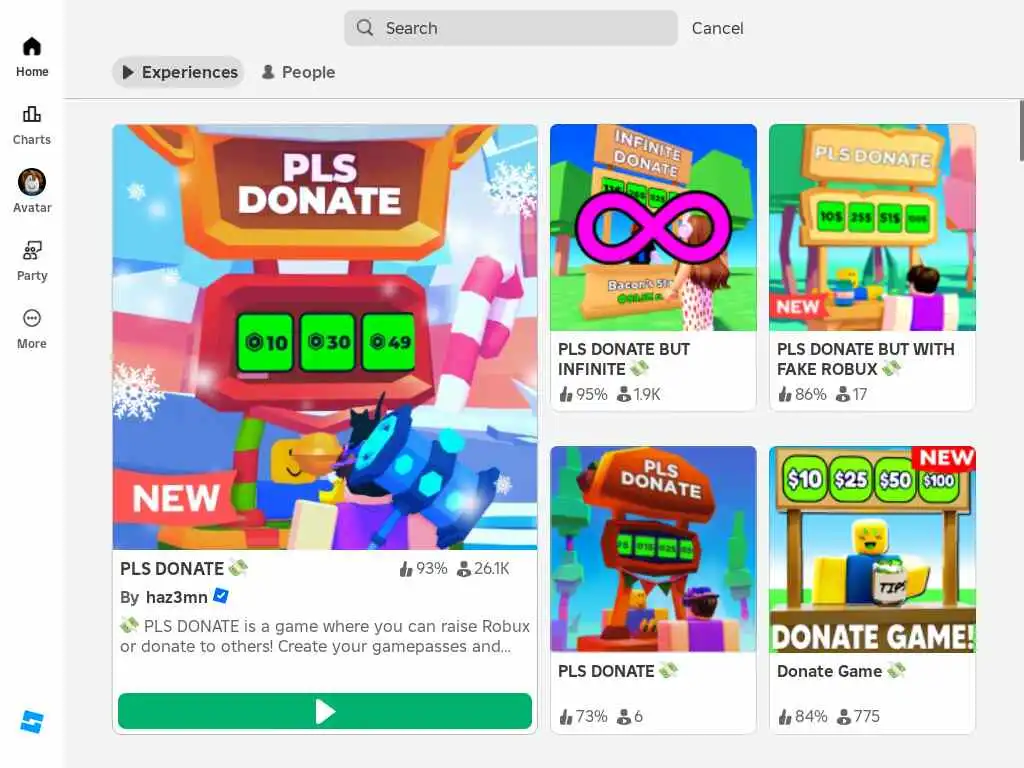This screenshot has height=768, width=1024.
Task: Click the vertical scrollbar on the right edge
Action: click(1021, 131)
